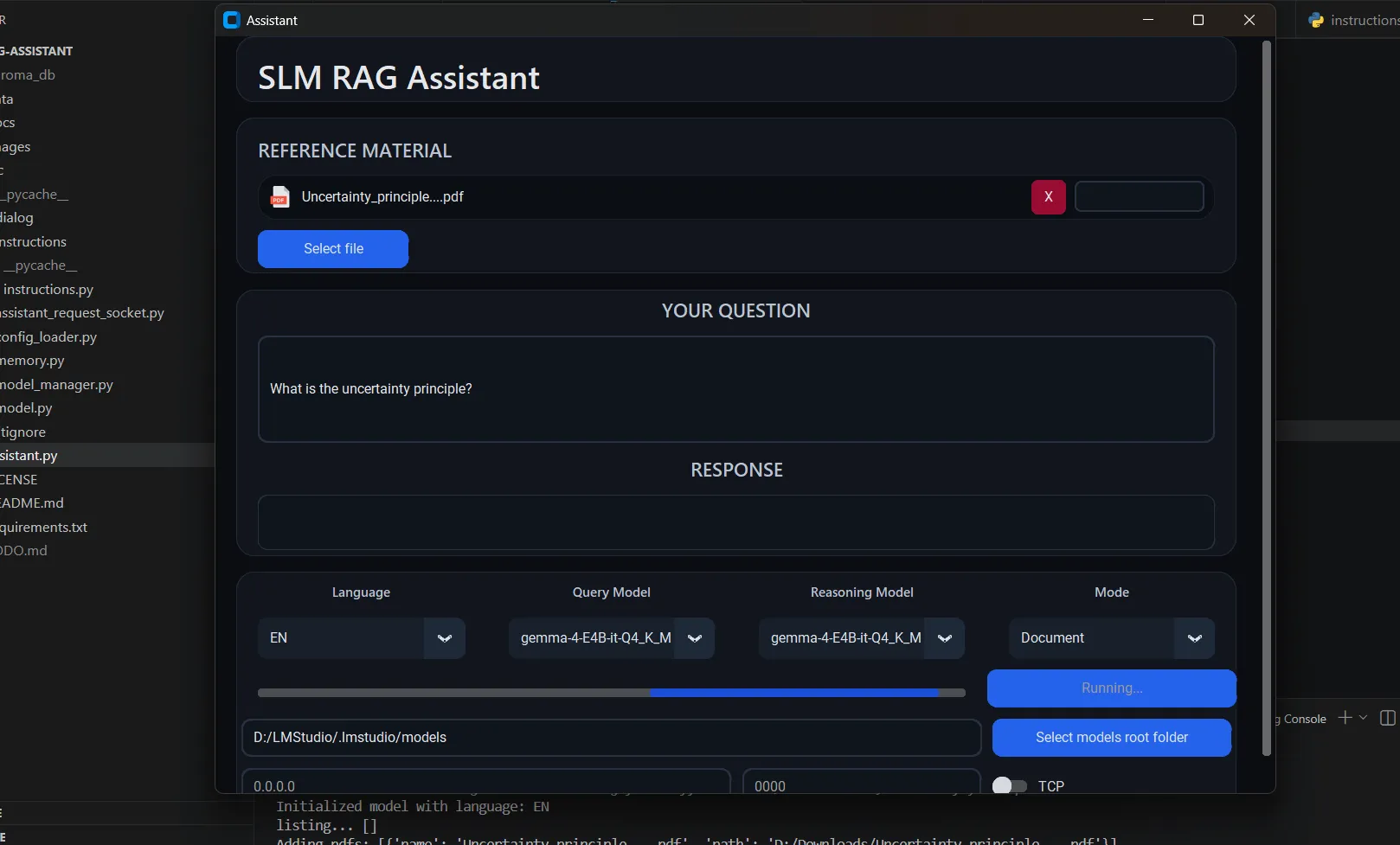Expand the instructions folder in explorer
This screenshot has width=1400, height=845.
tap(33, 242)
